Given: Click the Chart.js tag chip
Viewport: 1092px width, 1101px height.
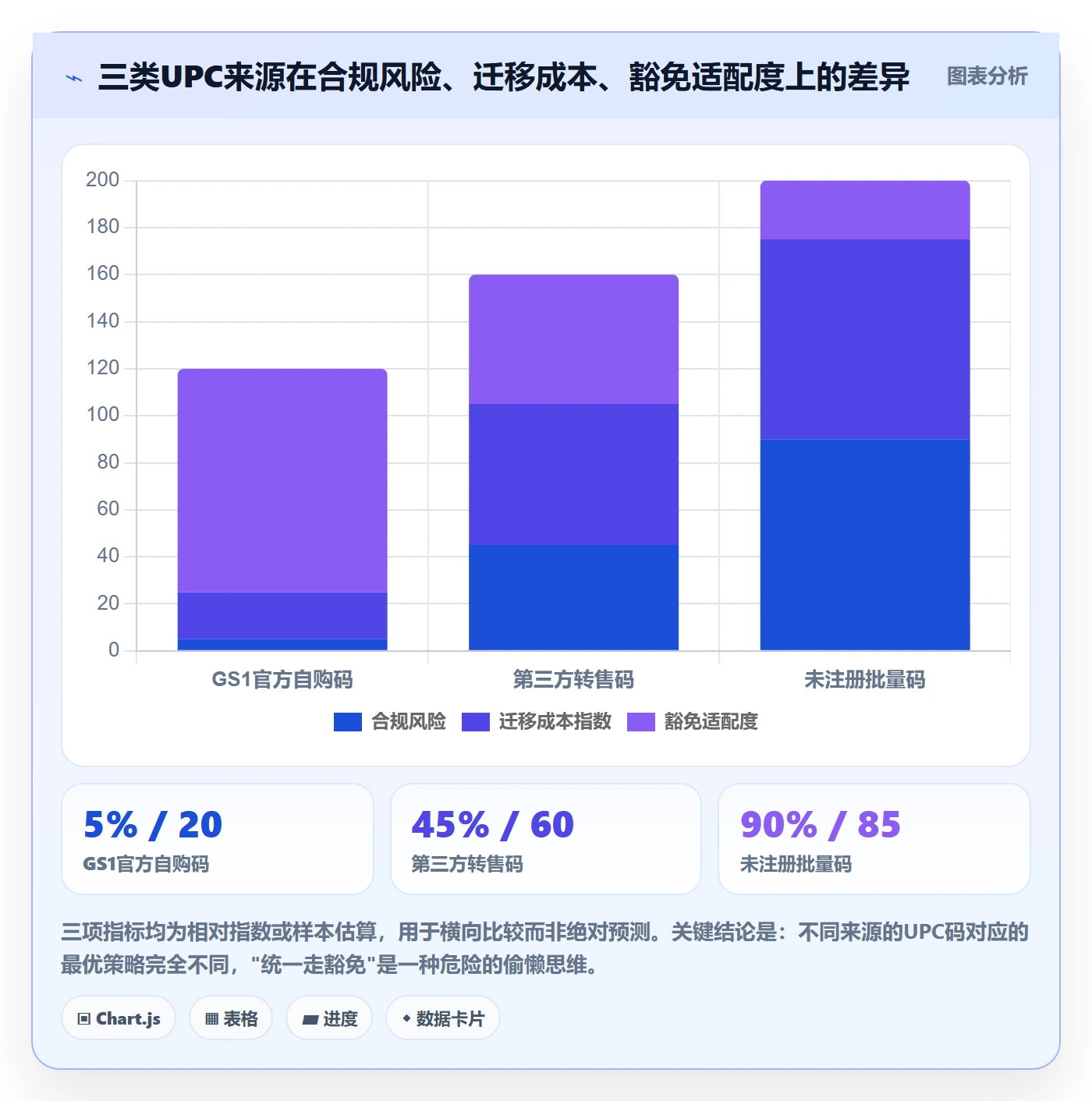Looking at the screenshot, I should (119, 1018).
